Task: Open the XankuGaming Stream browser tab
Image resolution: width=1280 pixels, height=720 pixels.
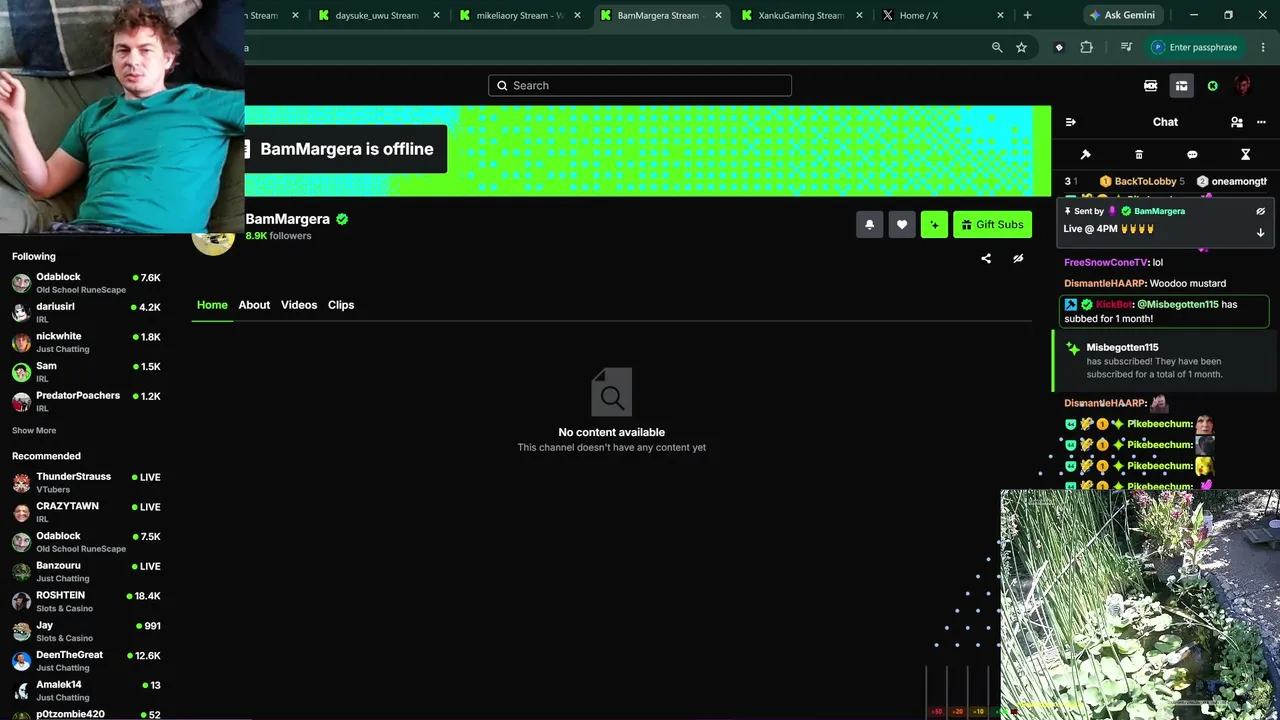Action: [x=800, y=15]
